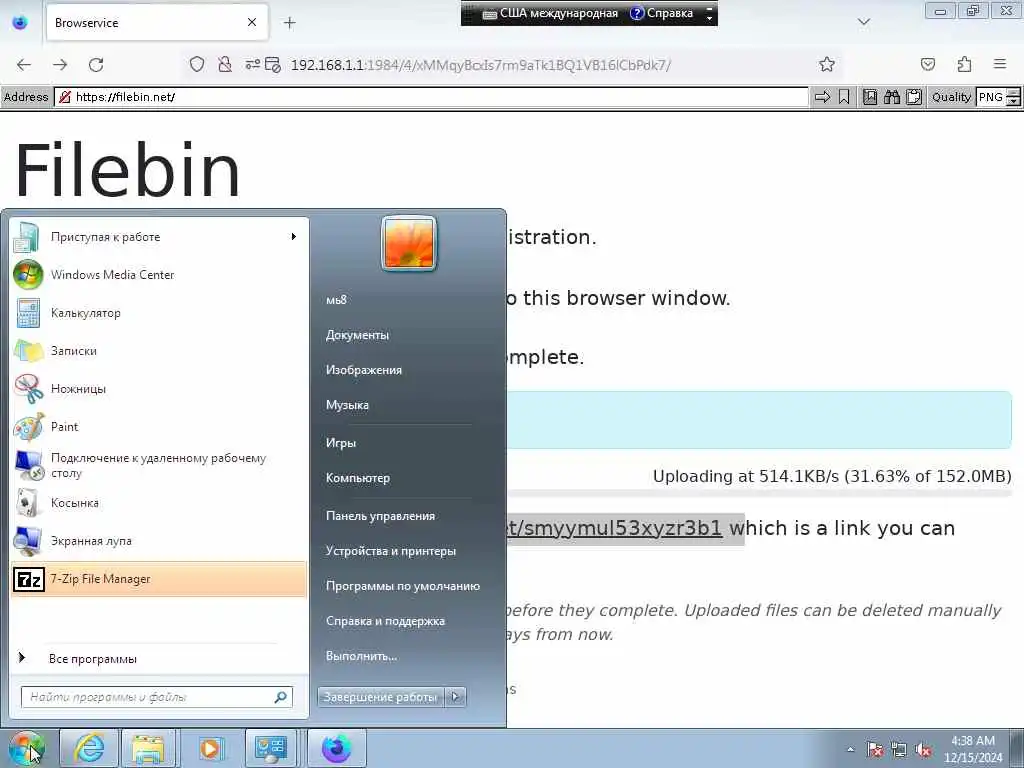Open Firefox hamburger menu
This screenshot has width=1024, height=768.
coord(1000,64)
